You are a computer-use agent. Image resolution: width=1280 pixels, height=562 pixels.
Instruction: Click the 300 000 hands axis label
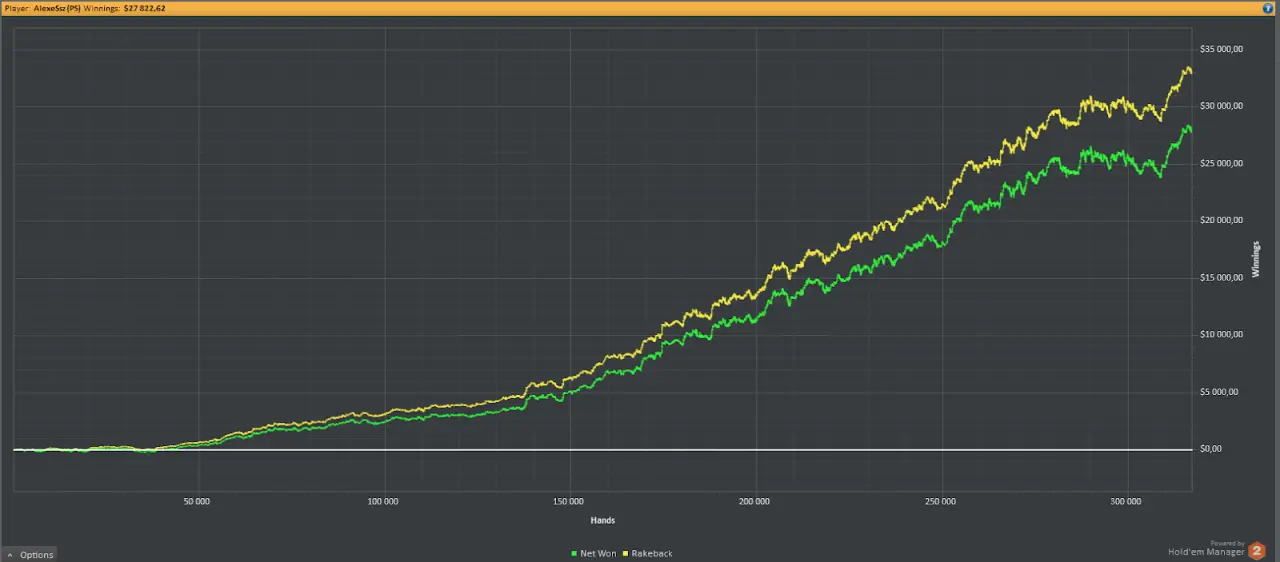point(1127,500)
